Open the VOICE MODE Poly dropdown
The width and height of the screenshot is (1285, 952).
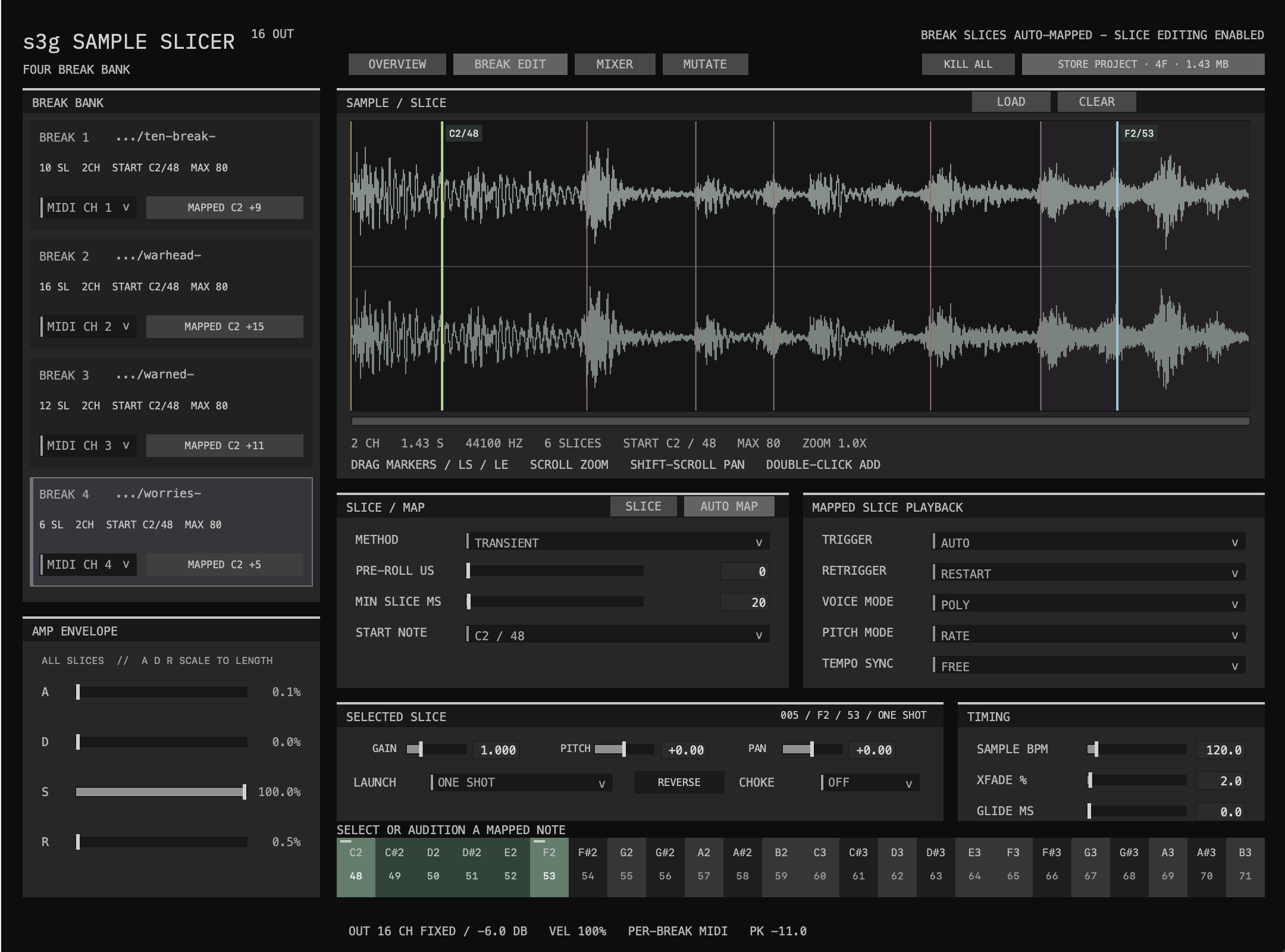pos(1089,603)
